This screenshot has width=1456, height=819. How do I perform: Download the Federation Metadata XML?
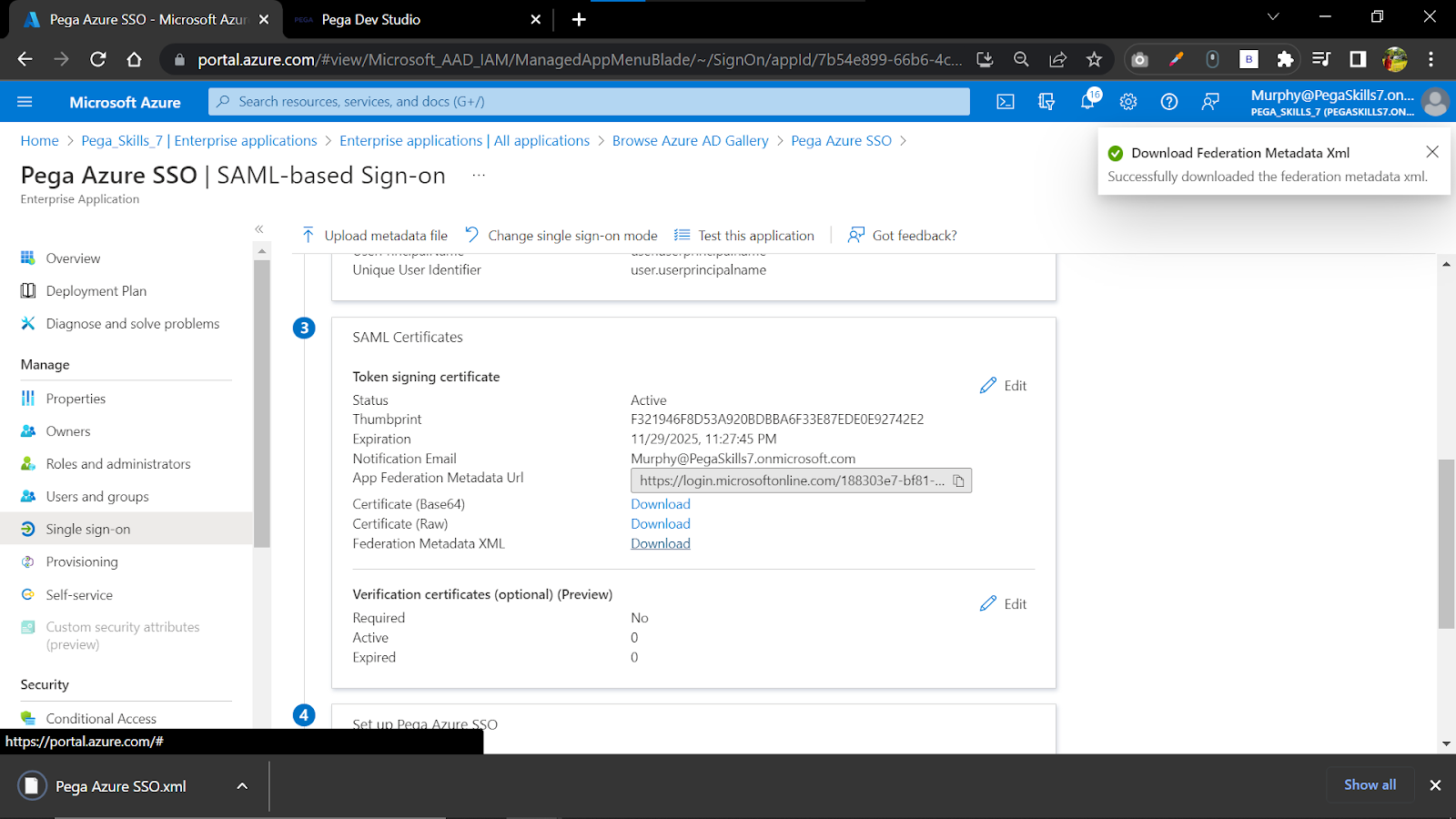click(661, 544)
